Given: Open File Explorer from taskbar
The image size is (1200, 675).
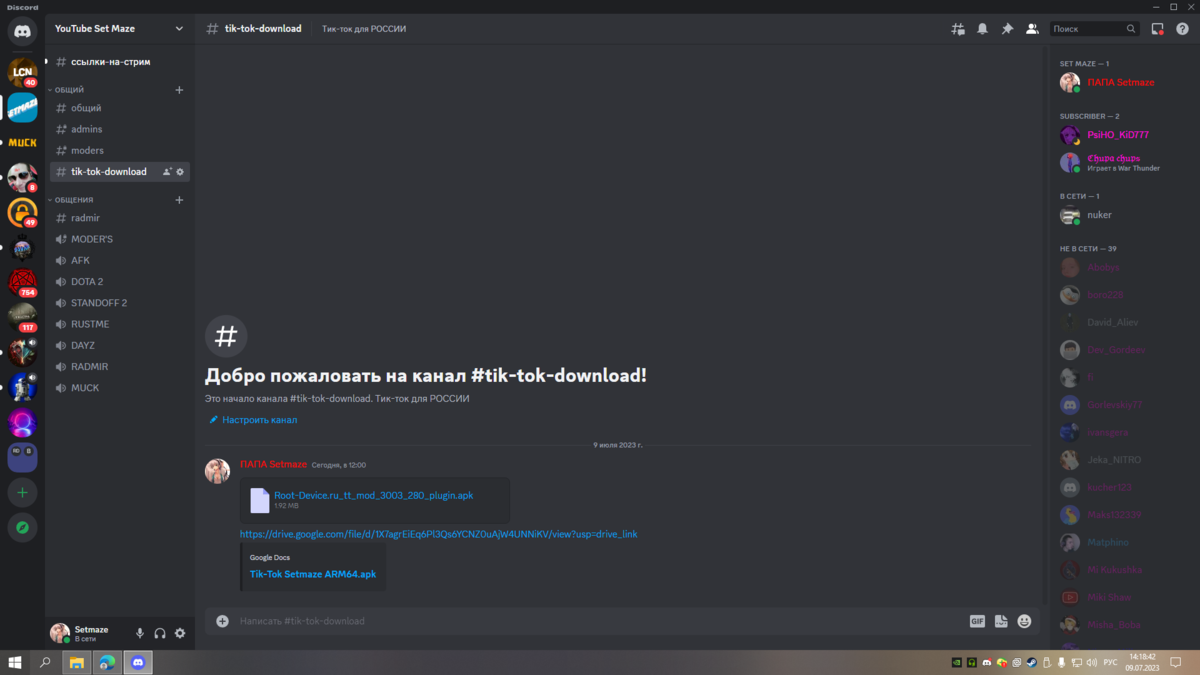Looking at the screenshot, I should [76, 662].
